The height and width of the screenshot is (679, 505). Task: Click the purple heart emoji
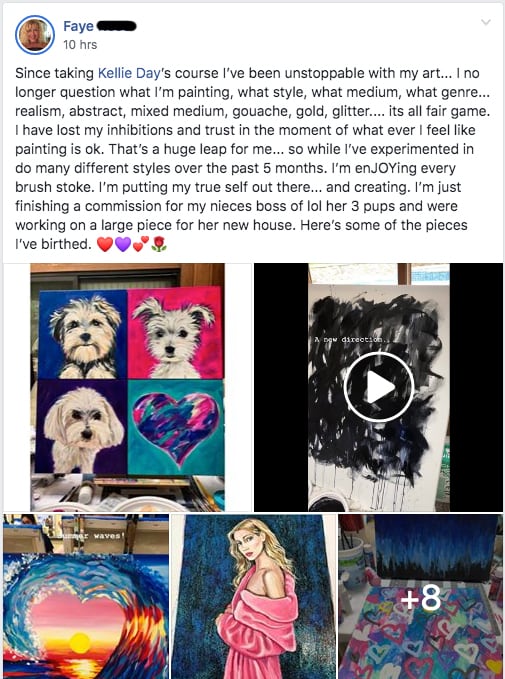point(123,245)
